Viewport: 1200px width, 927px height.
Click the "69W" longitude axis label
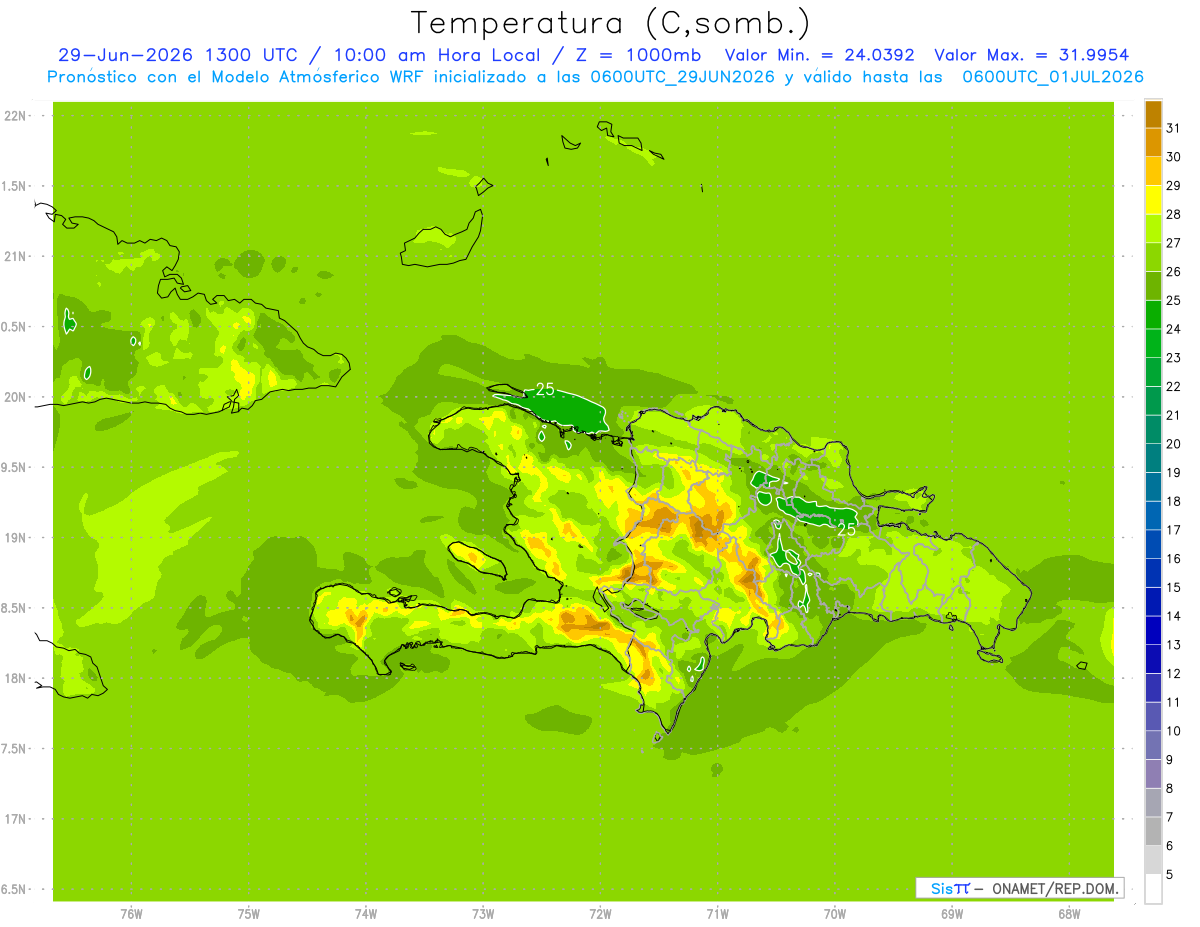pos(952,914)
